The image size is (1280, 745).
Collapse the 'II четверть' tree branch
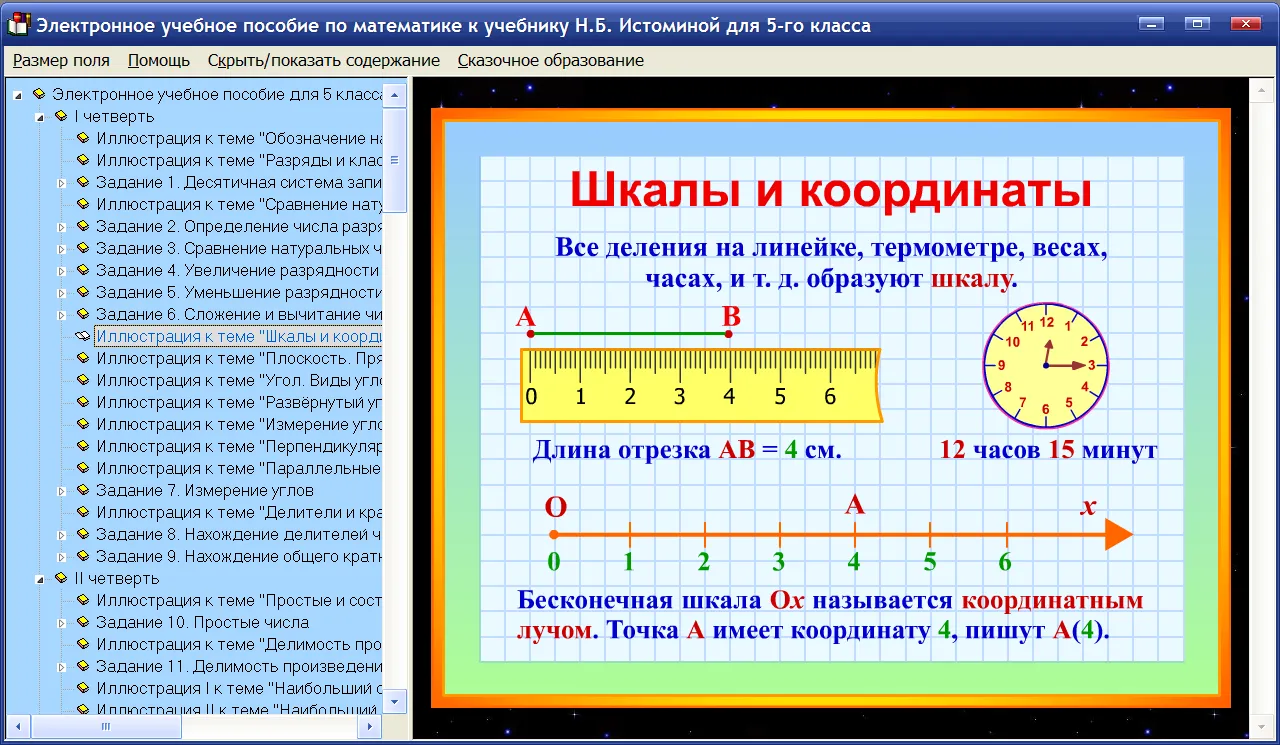point(39,579)
